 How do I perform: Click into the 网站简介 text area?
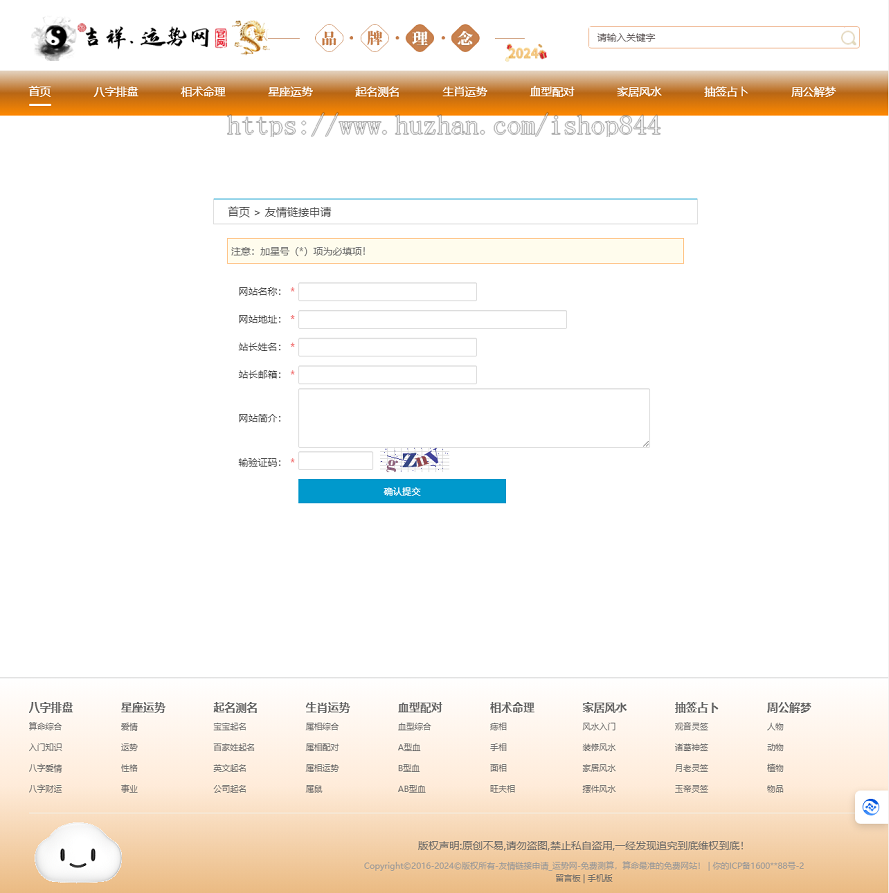(x=474, y=418)
